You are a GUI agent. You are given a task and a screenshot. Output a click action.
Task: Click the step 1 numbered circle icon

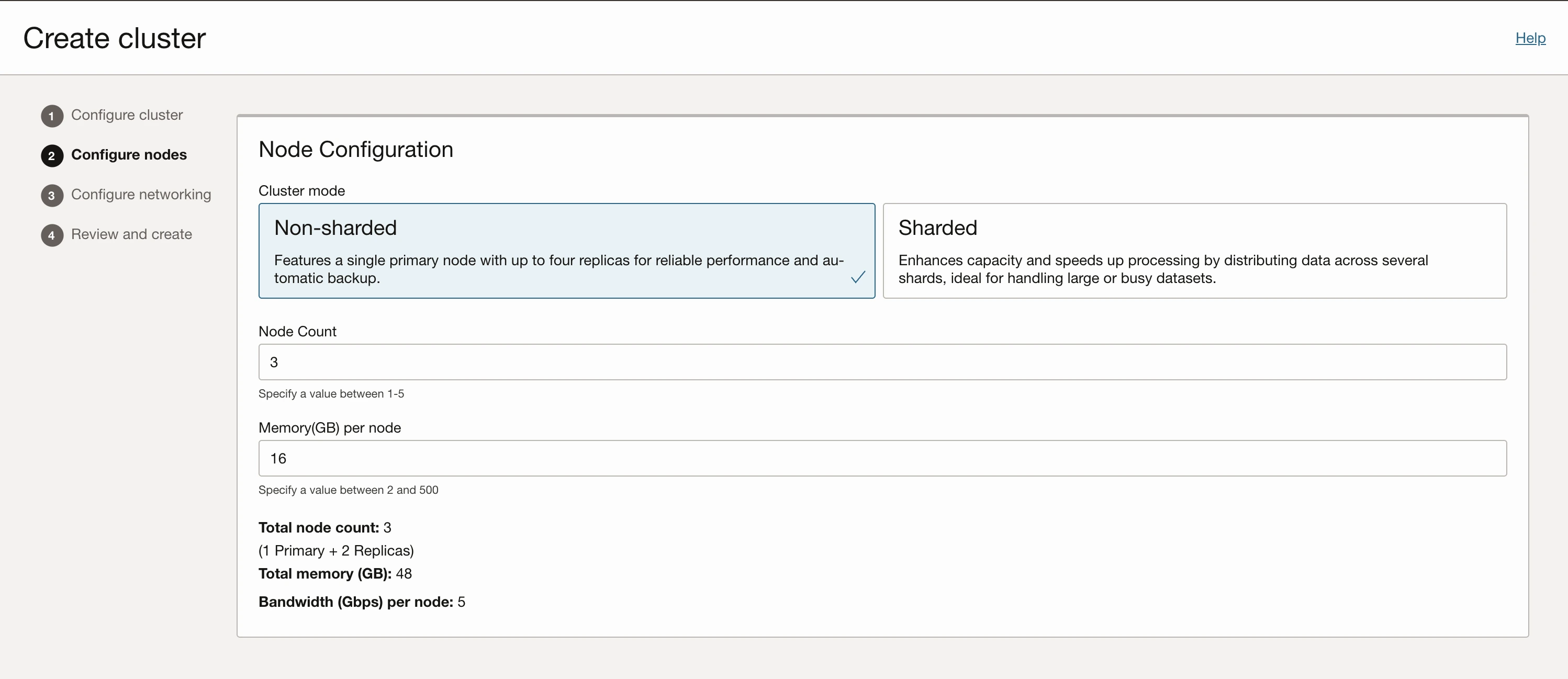click(x=52, y=116)
